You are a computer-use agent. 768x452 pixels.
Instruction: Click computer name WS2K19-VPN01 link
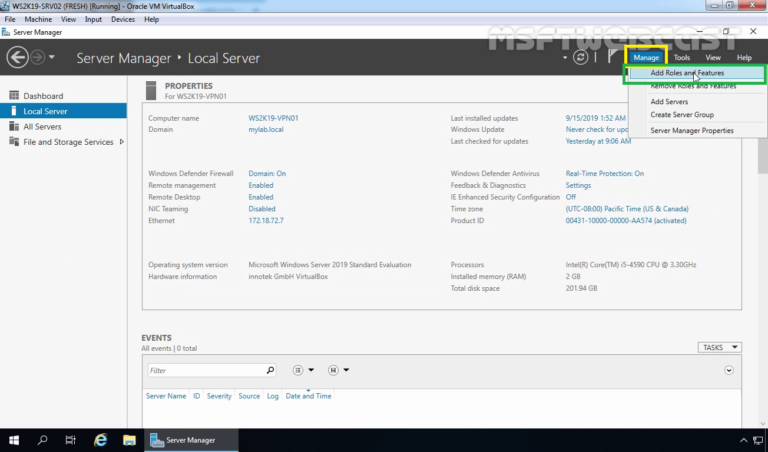pyautogui.click(x=273, y=118)
